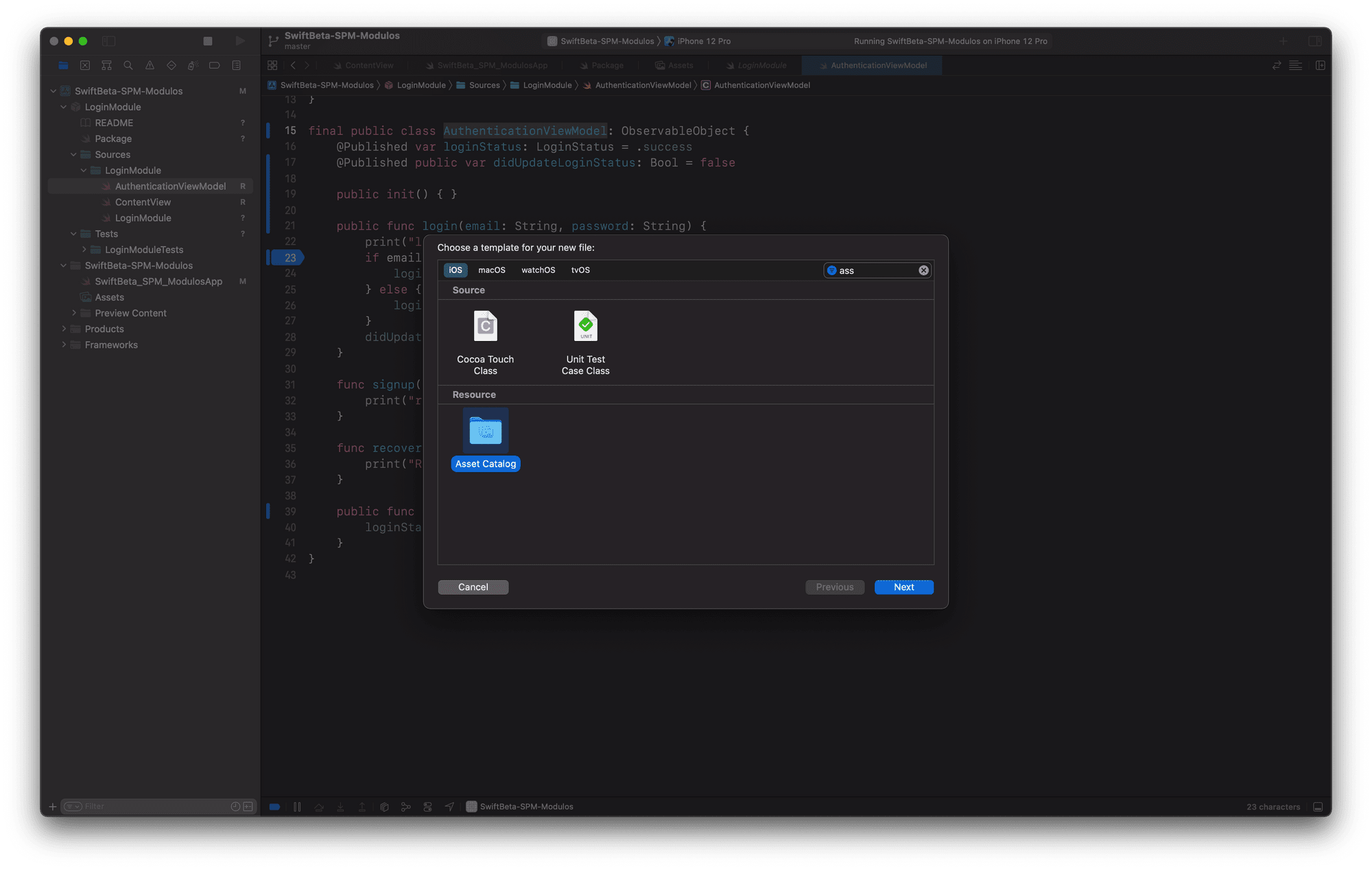1372x870 pixels.
Task: Go back in editor history
Action: [293, 65]
